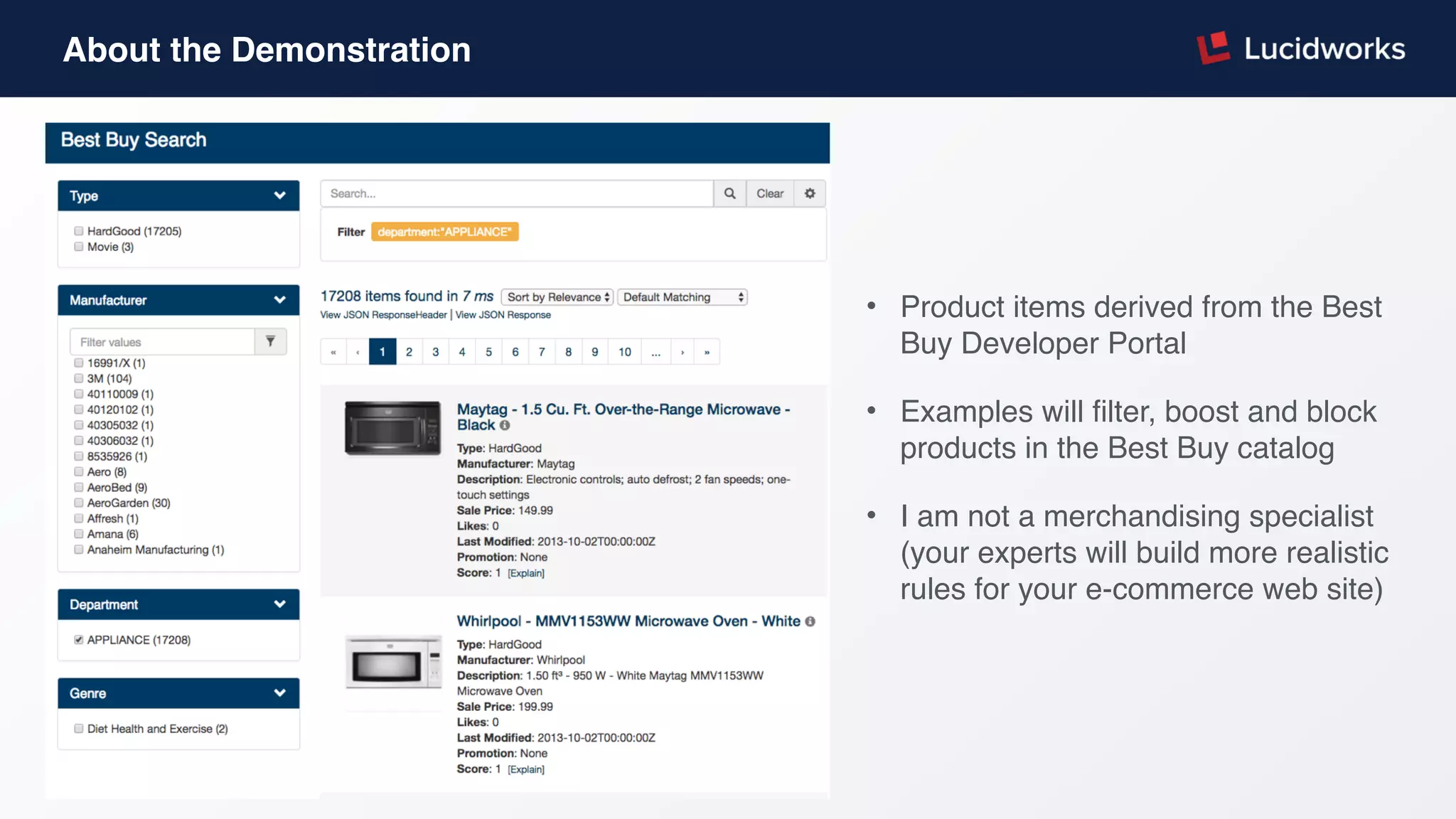Screen dimensions: 1456x819
Task: Go to next page arrow
Action: coord(682,352)
